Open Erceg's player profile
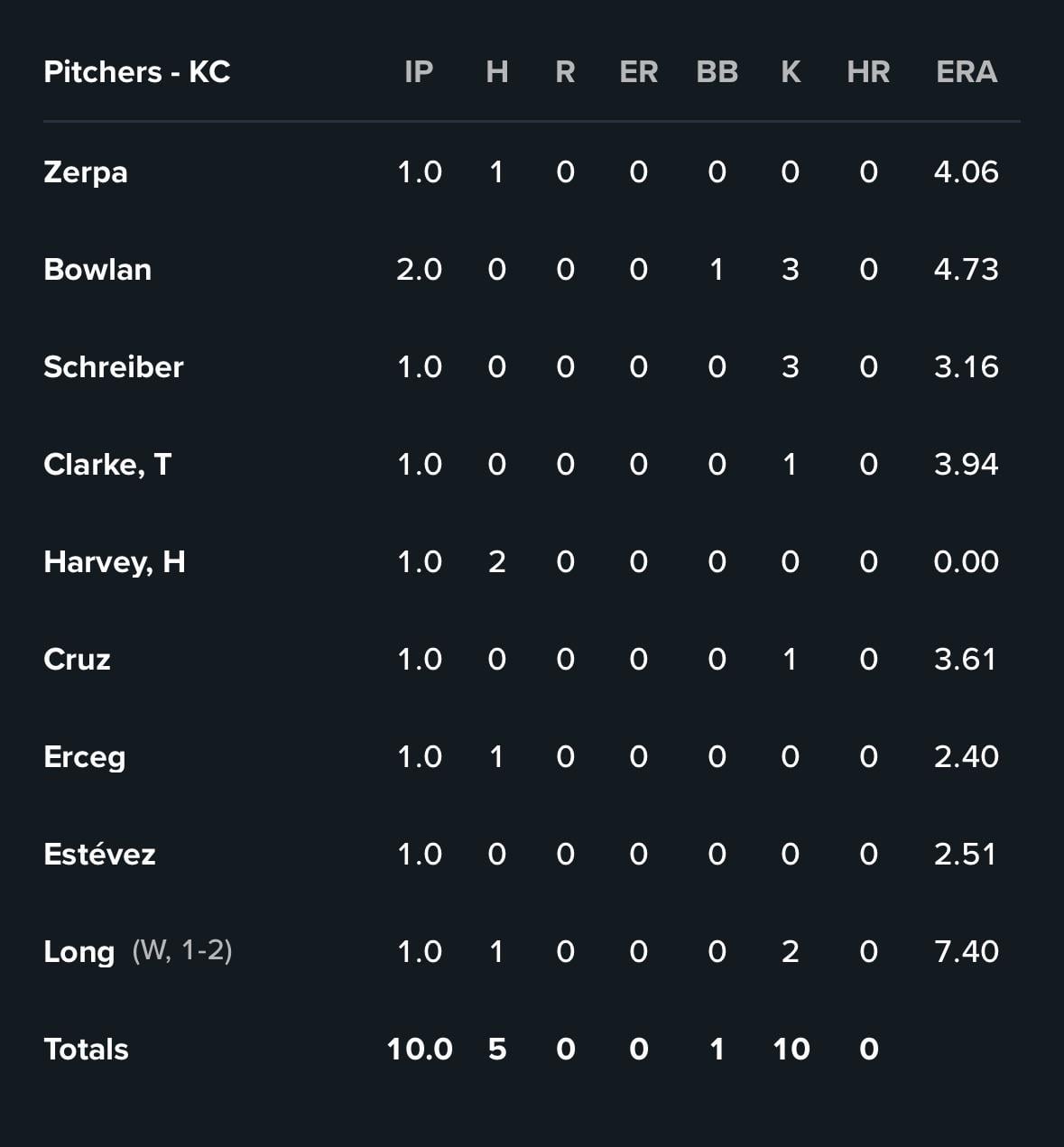Screen dimensions: 1064x1147 85,757
